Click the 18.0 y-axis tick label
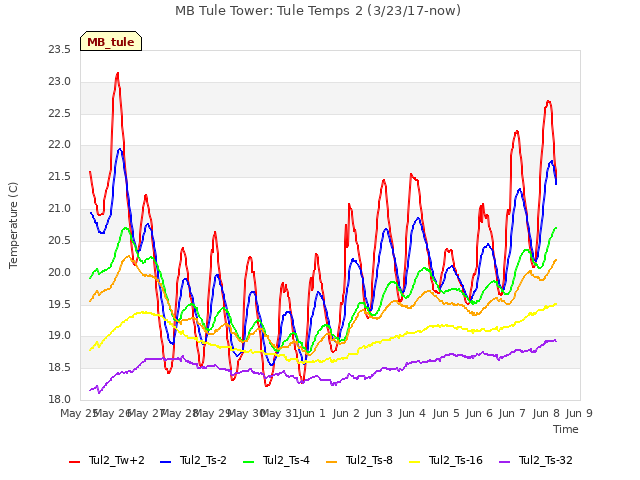The height and width of the screenshot is (480, 640). 60,400
